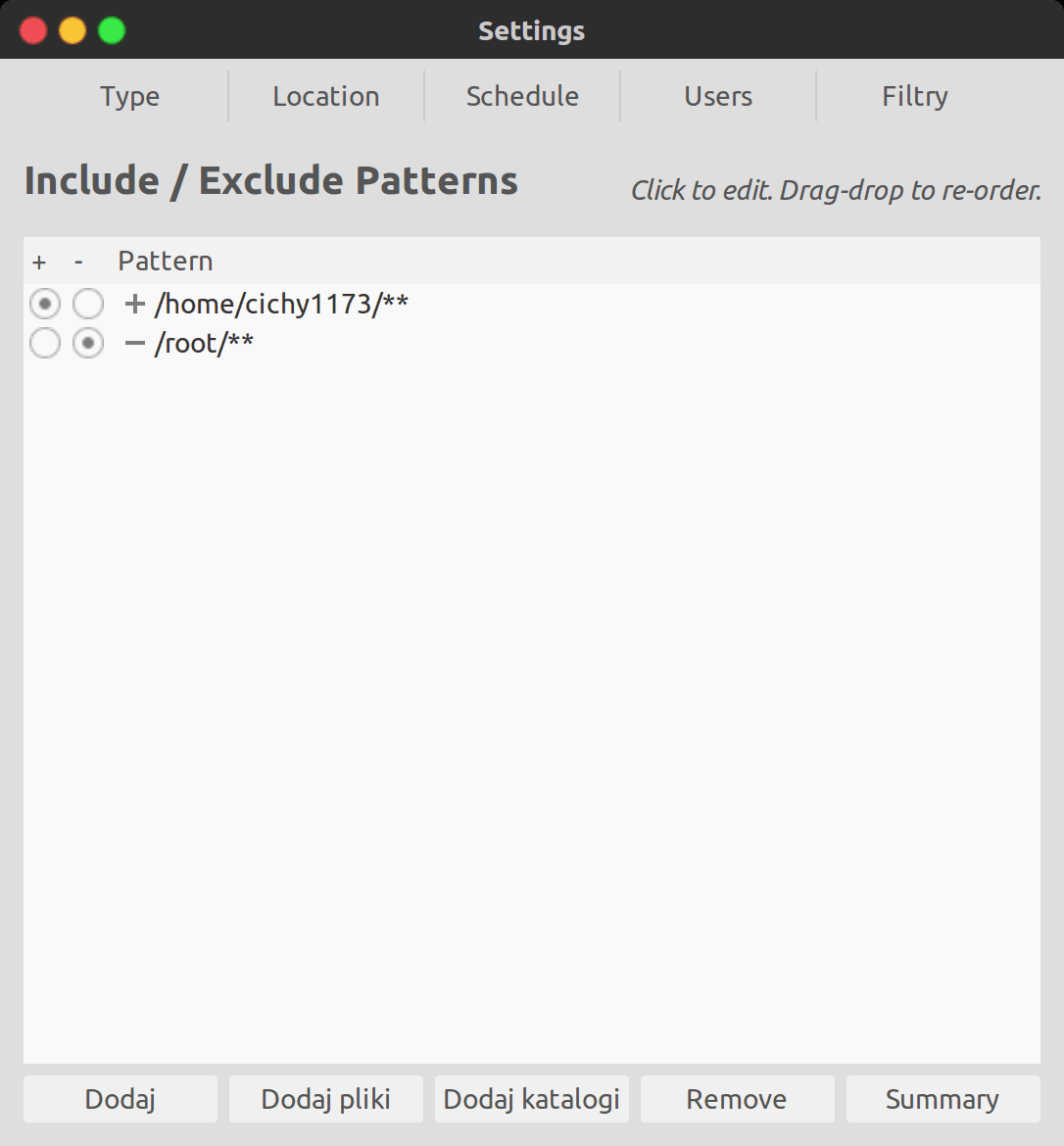Click the plus icon beside /home/cichy1173/**
Image resolution: width=1064 pixels, height=1146 pixels.
click(x=134, y=304)
